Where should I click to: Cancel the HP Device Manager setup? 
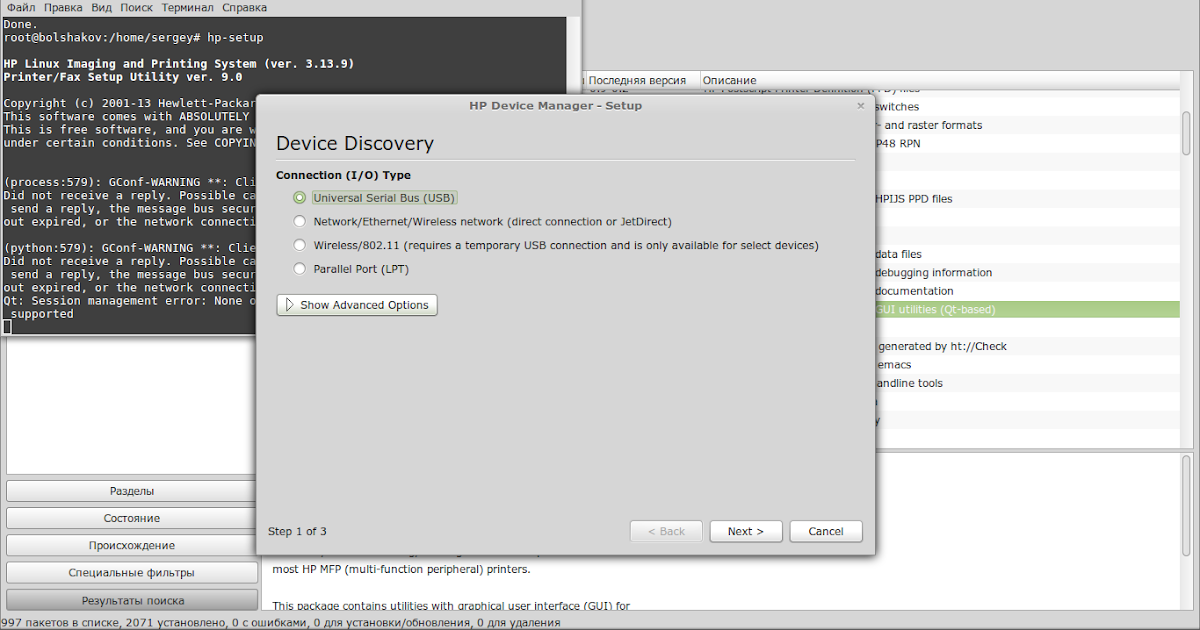coord(826,531)
